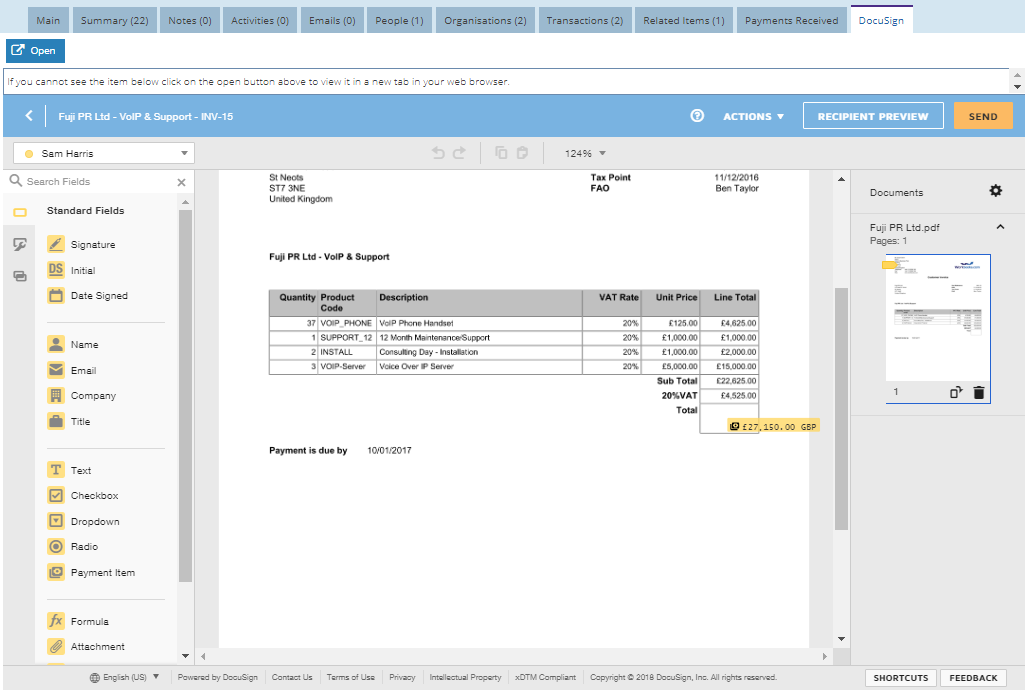The width and height of the screenshot is (1025, 692).
Task: Open the Payments Received tab
Action: 792,20
